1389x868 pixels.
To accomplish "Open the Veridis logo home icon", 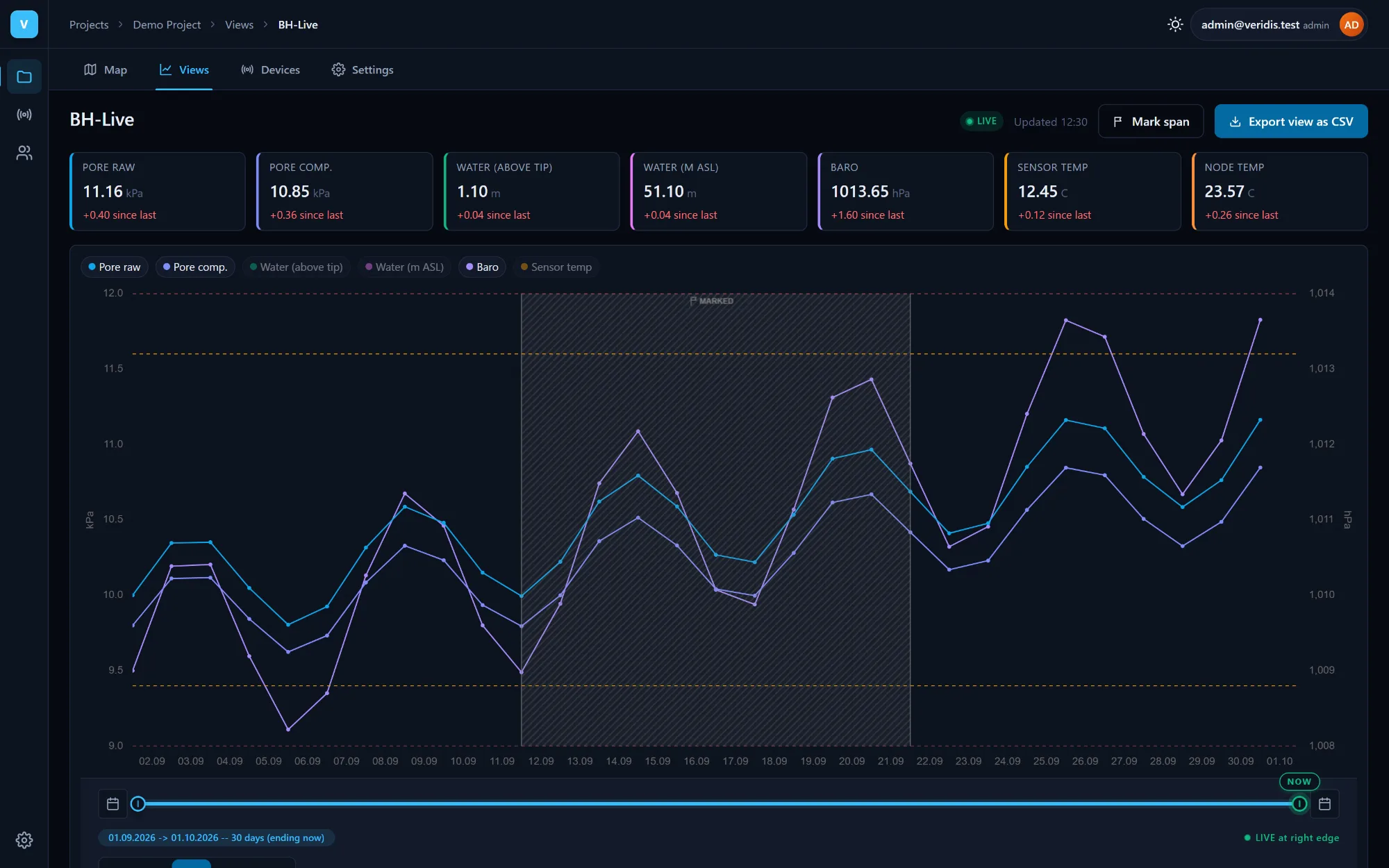I will click(24, 24).
